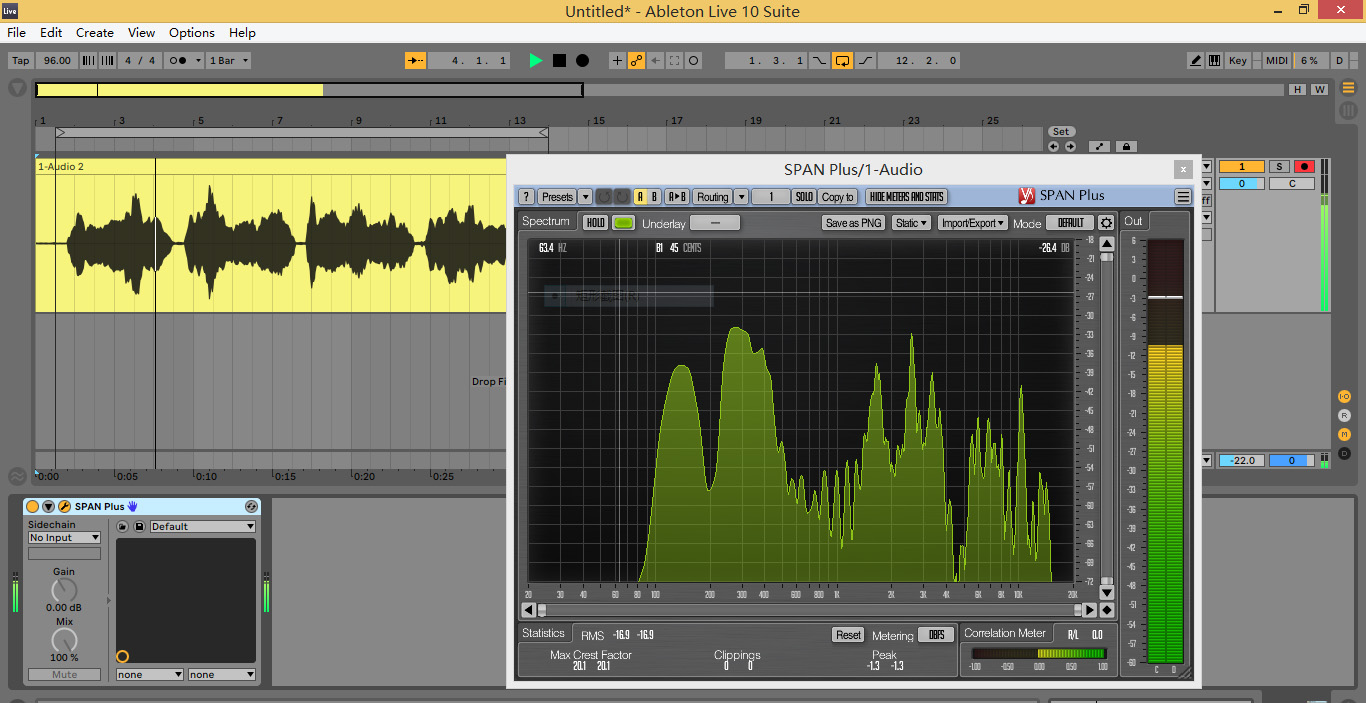Open the Import/Export dropdown
The height and width of the screenshot is (703, 1366).
pos(973,223)
